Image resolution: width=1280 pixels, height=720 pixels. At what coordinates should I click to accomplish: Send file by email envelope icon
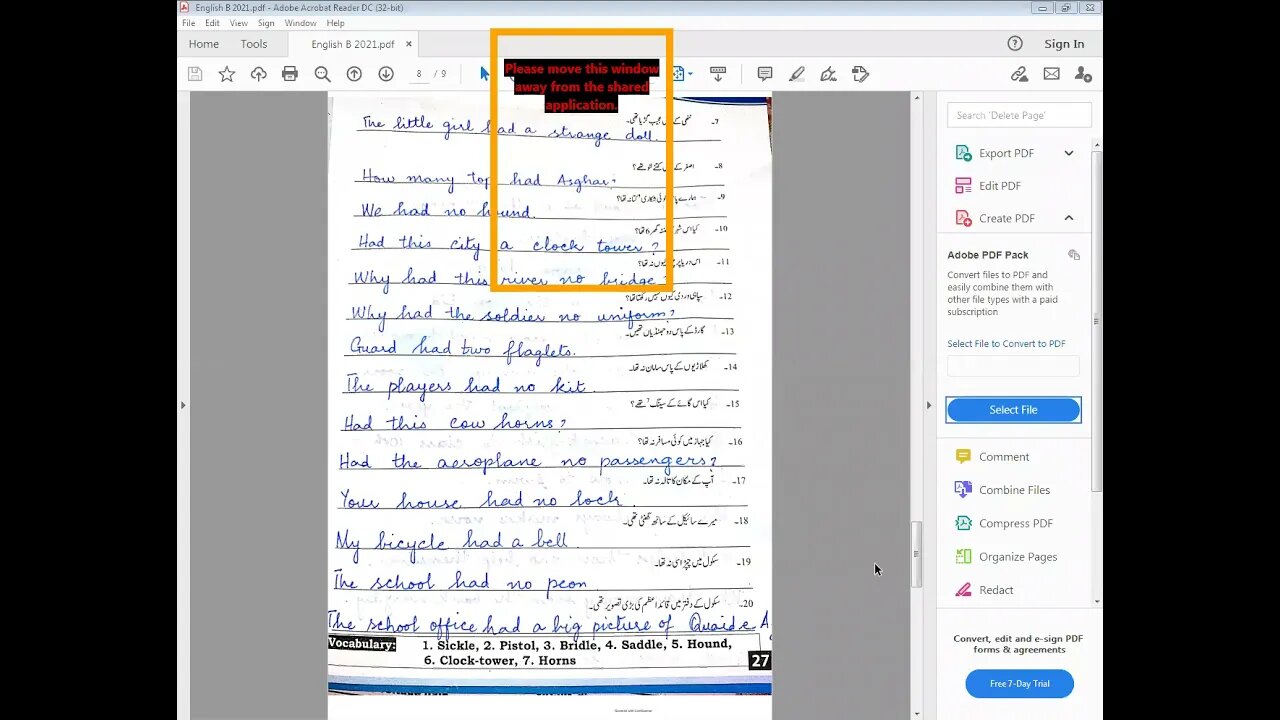click(1051, 74)
